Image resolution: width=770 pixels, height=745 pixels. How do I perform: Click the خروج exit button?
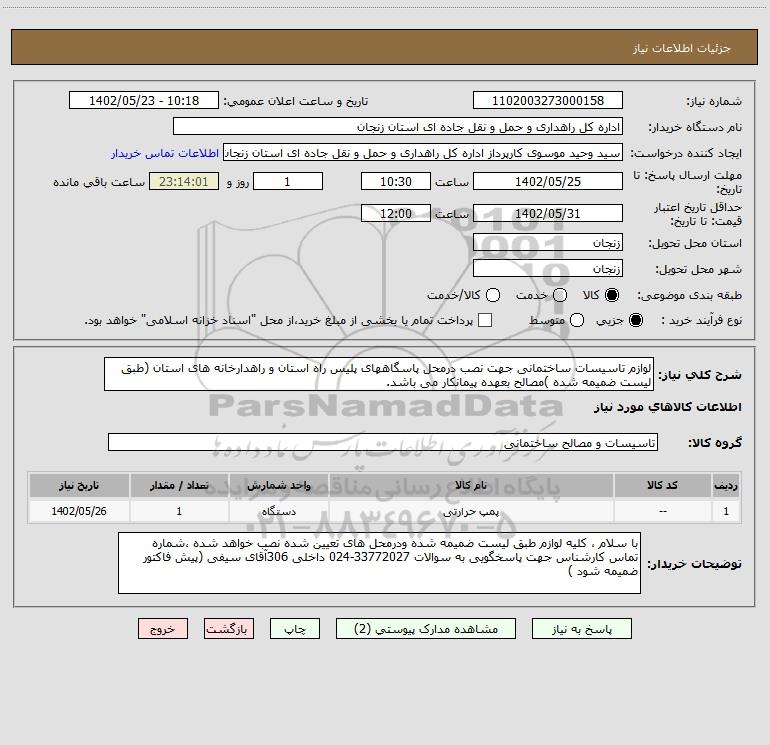point(163,629)
